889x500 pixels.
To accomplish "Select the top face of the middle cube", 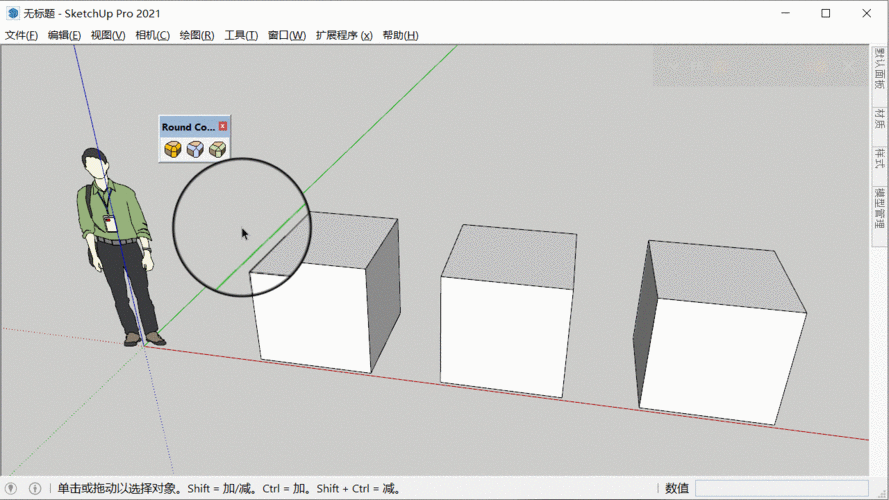I will coord(509,256).
